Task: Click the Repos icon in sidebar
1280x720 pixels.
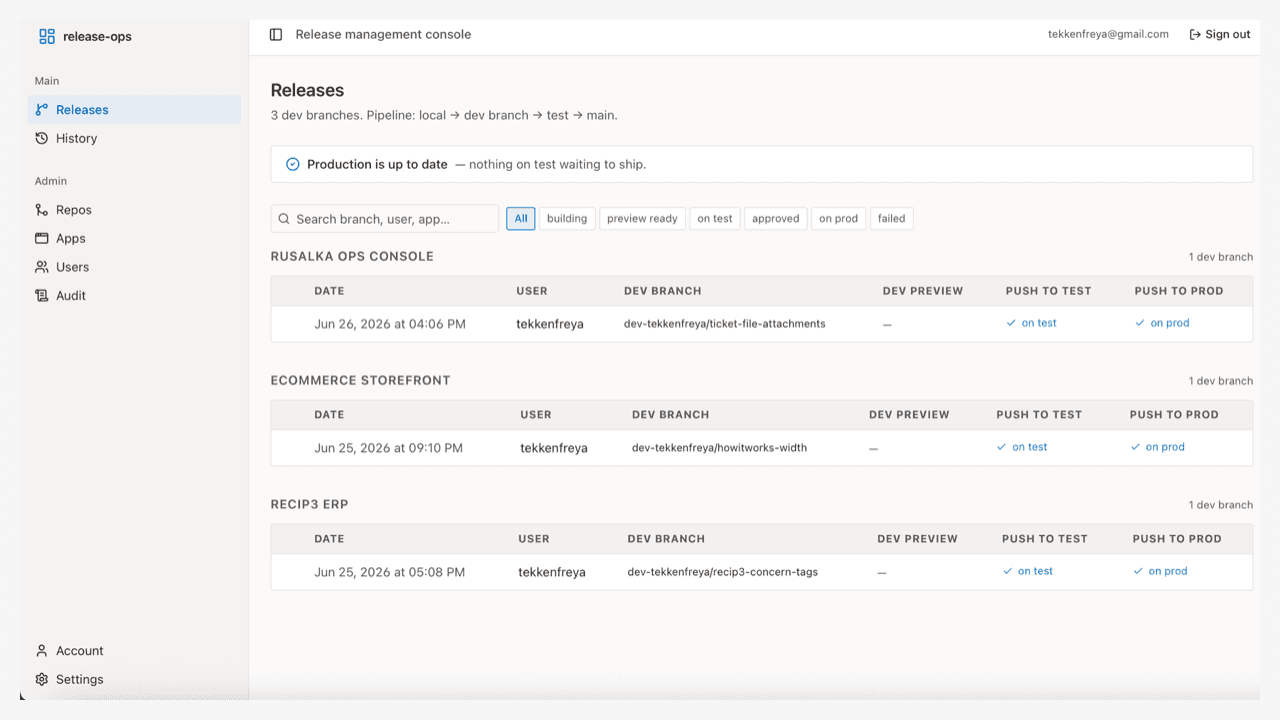Action: 42,210
